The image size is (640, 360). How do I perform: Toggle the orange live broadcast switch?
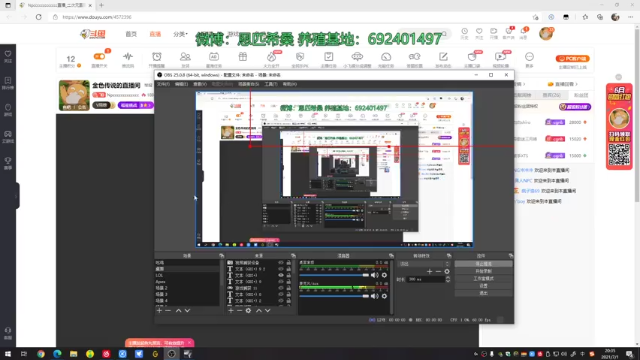click(99, 57)
